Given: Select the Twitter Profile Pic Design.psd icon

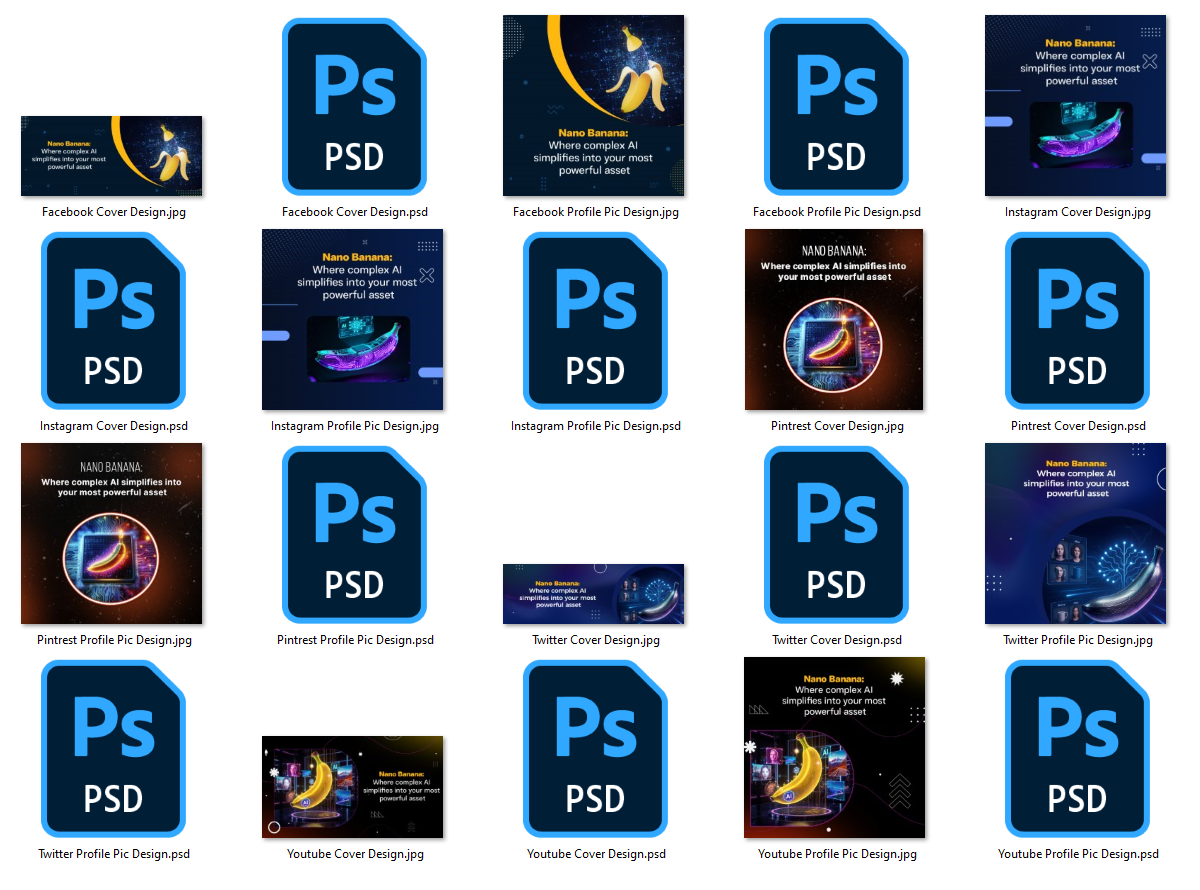Looking at the screenshot, I should point(113,748).
